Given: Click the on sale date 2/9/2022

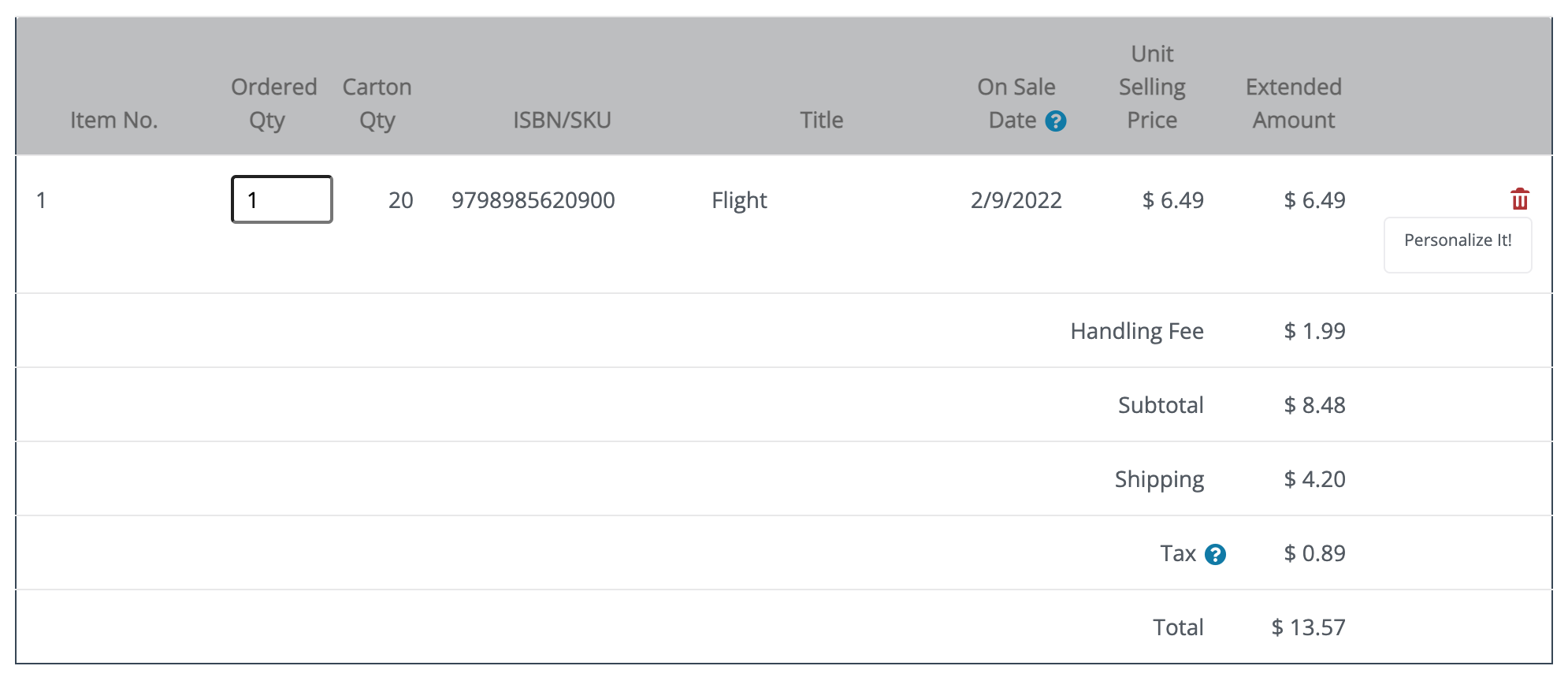Looking at the screenshot, I should 1016,200.
